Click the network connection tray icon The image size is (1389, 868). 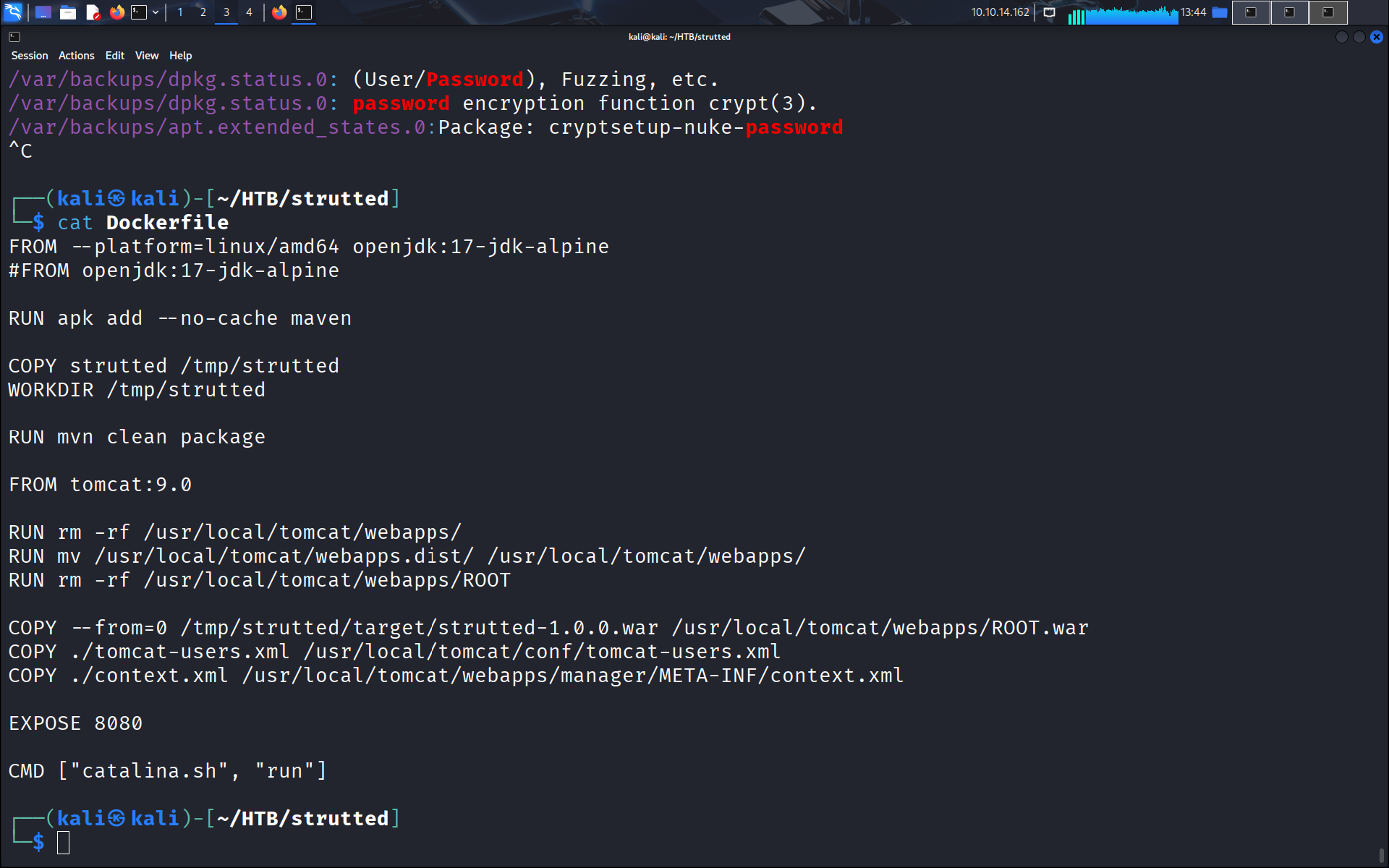(x=1050, y=12)
